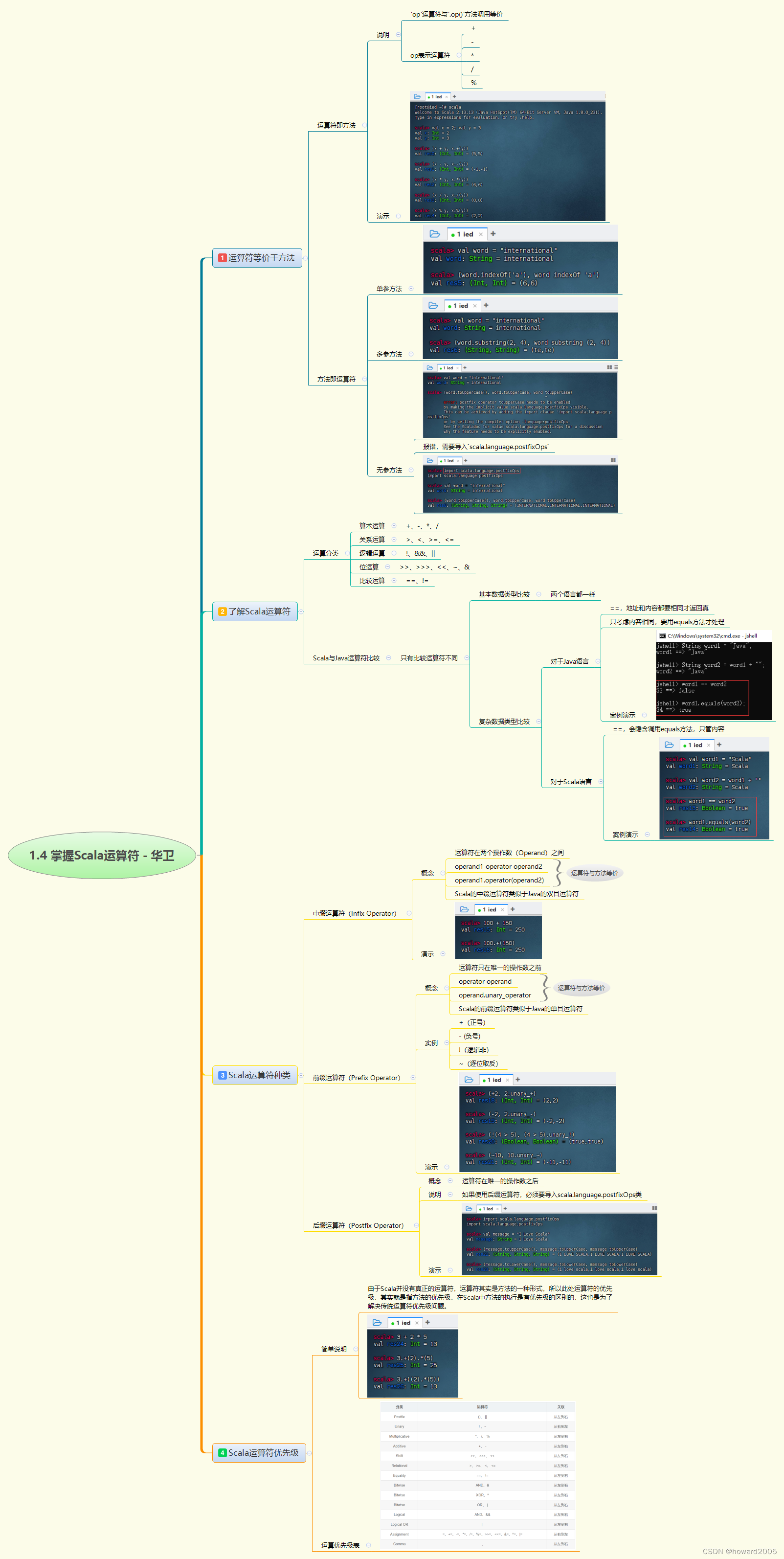Click the grid icon in the 'I Love Scala' terminal
This screenshot has height=1559, width=784.
click(654, 1208)
